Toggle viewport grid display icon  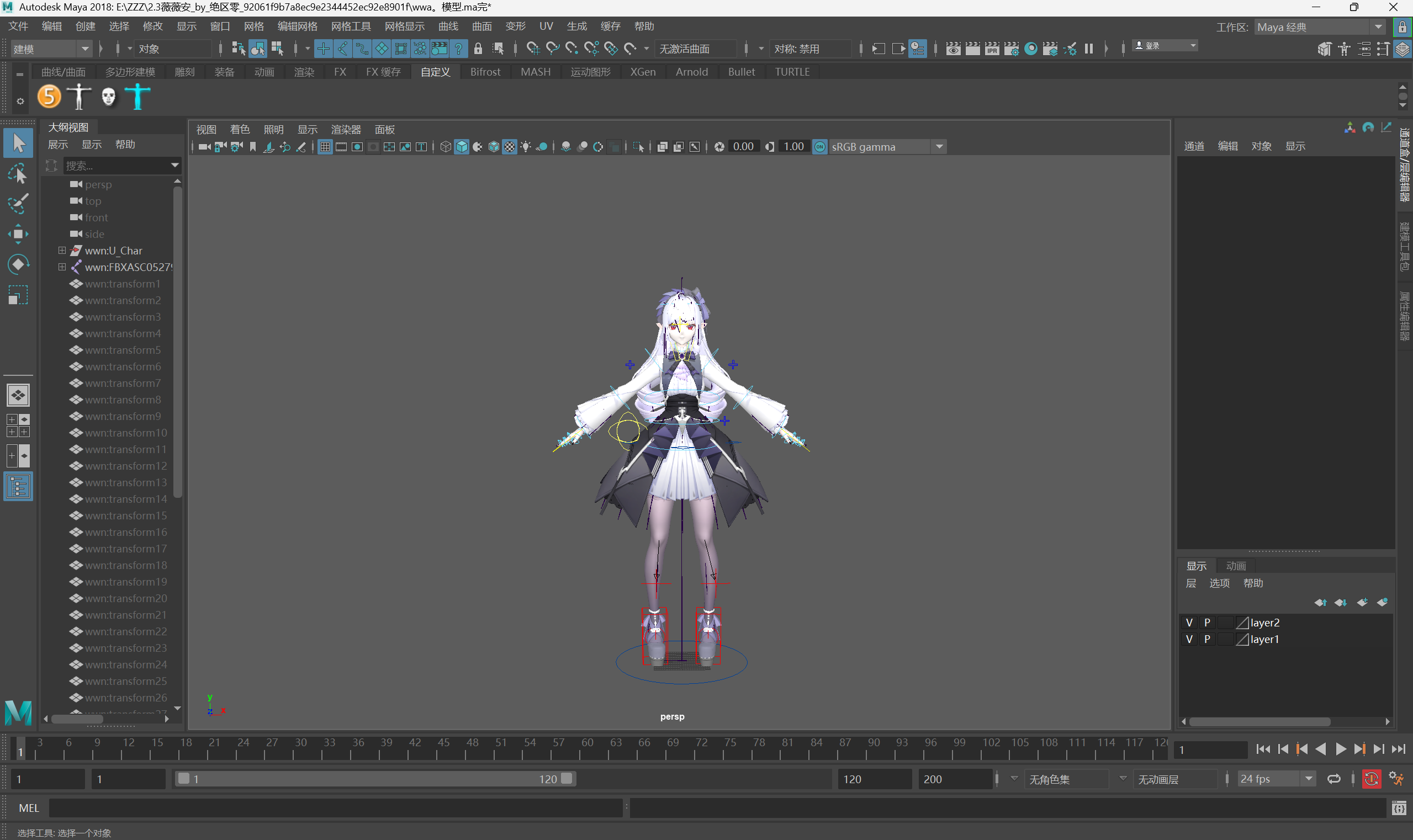(325, 147)
